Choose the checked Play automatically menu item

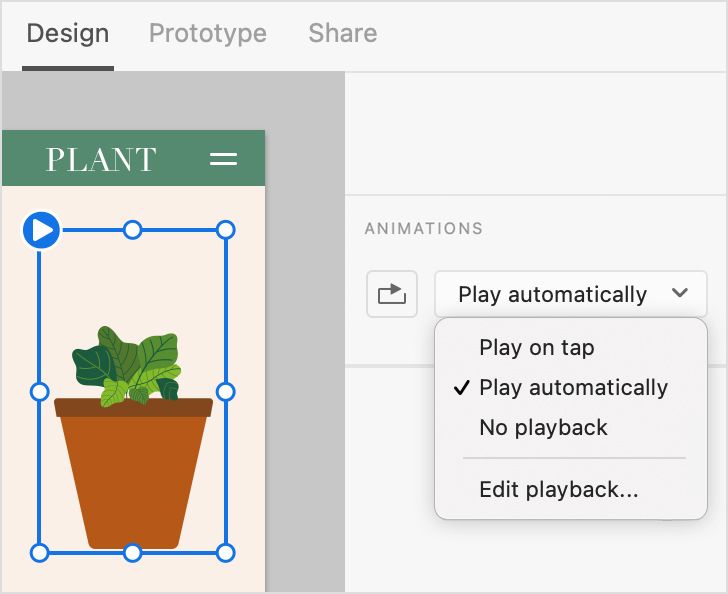click(573, 388)
